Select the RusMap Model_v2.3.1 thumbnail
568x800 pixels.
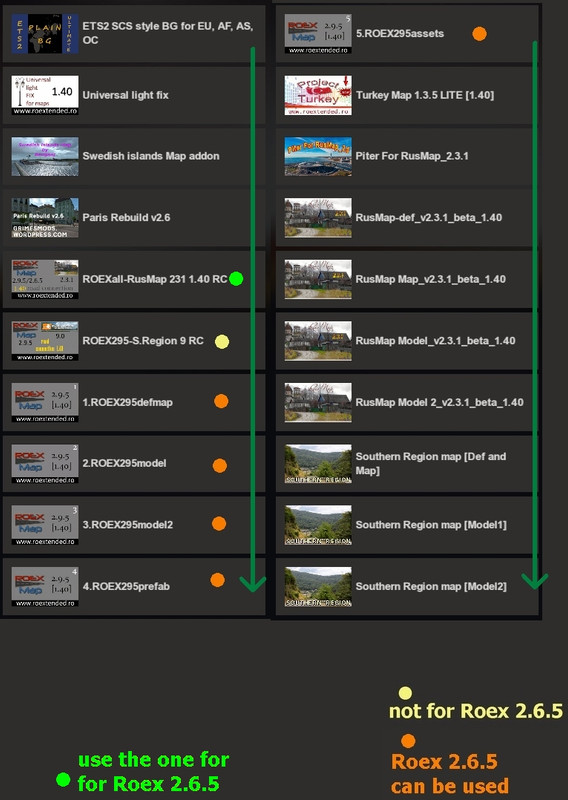pos(318,341)
